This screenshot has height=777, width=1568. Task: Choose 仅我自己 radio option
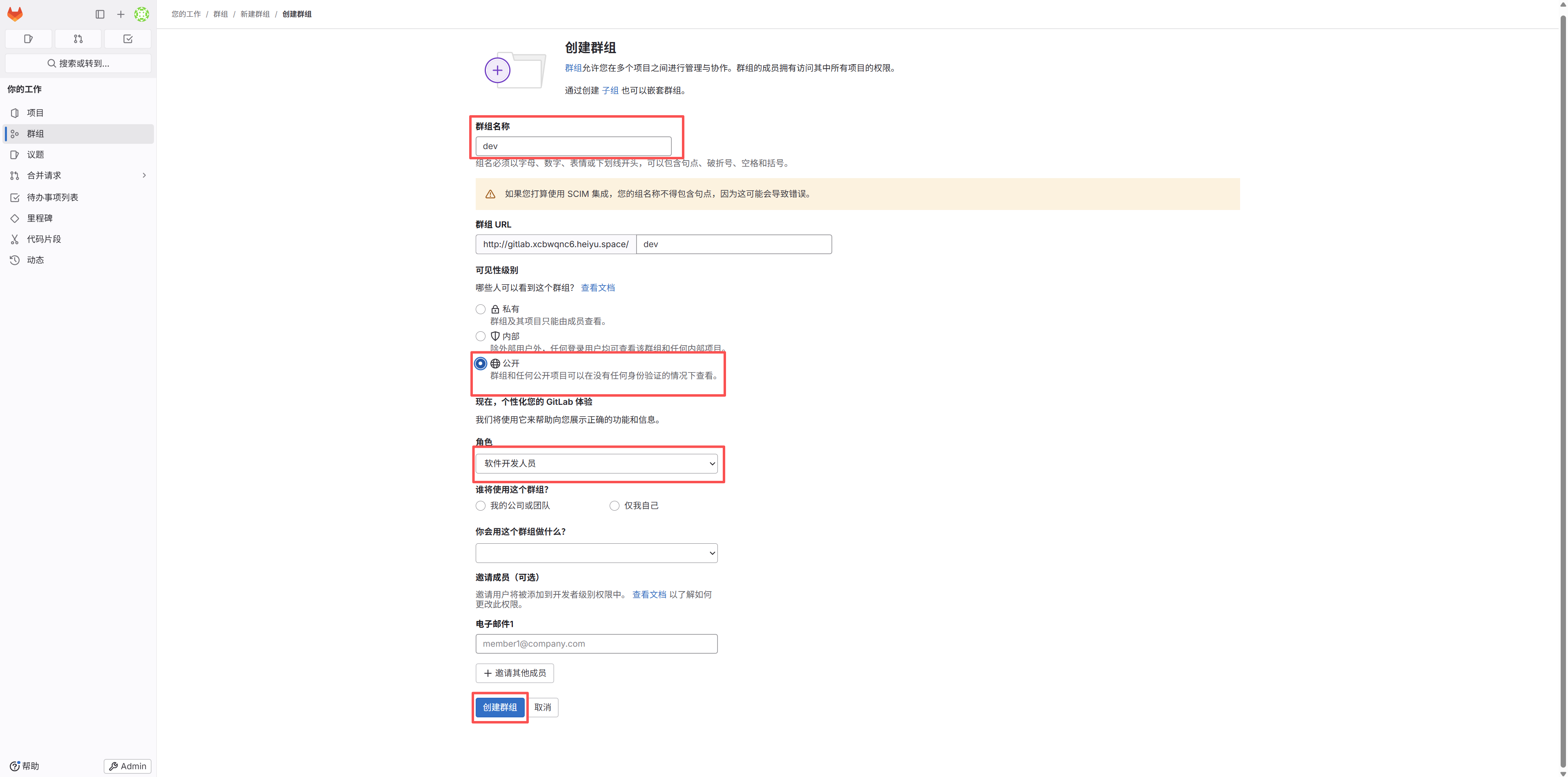[615, 506]
